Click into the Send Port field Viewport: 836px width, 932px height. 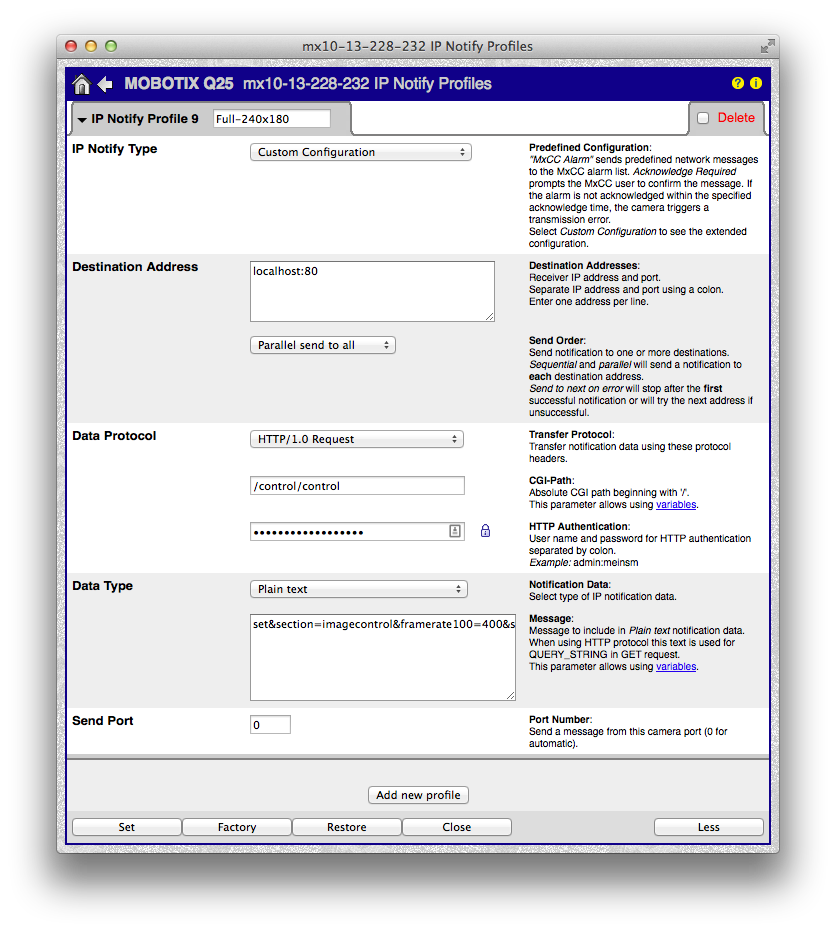click(x=270, y=725)
